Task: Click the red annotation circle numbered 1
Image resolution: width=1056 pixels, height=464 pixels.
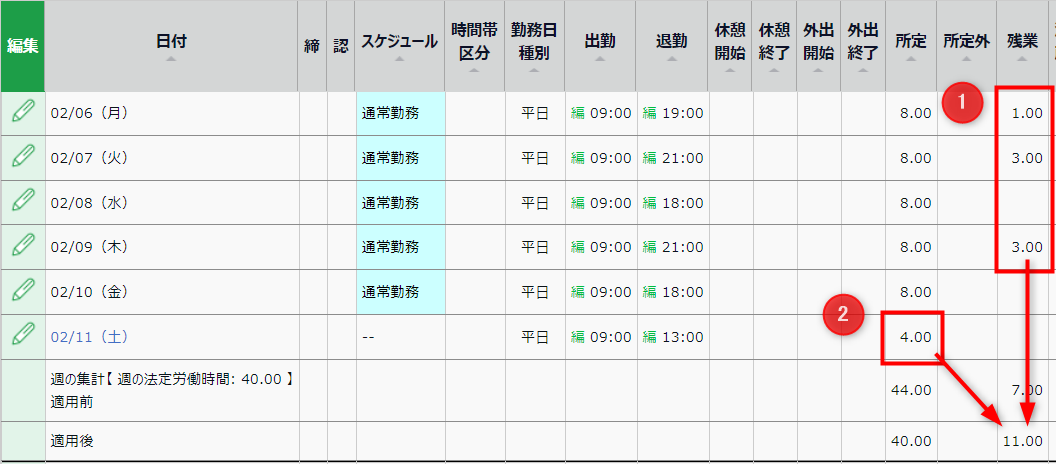Action: pos(962,102)
